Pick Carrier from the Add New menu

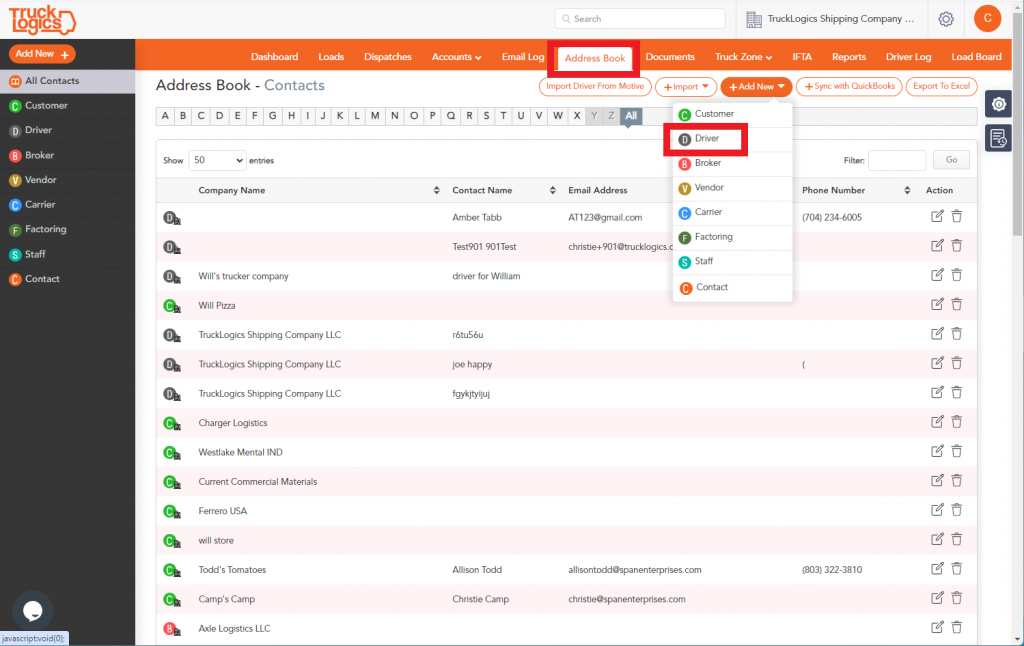click(732, 212)
